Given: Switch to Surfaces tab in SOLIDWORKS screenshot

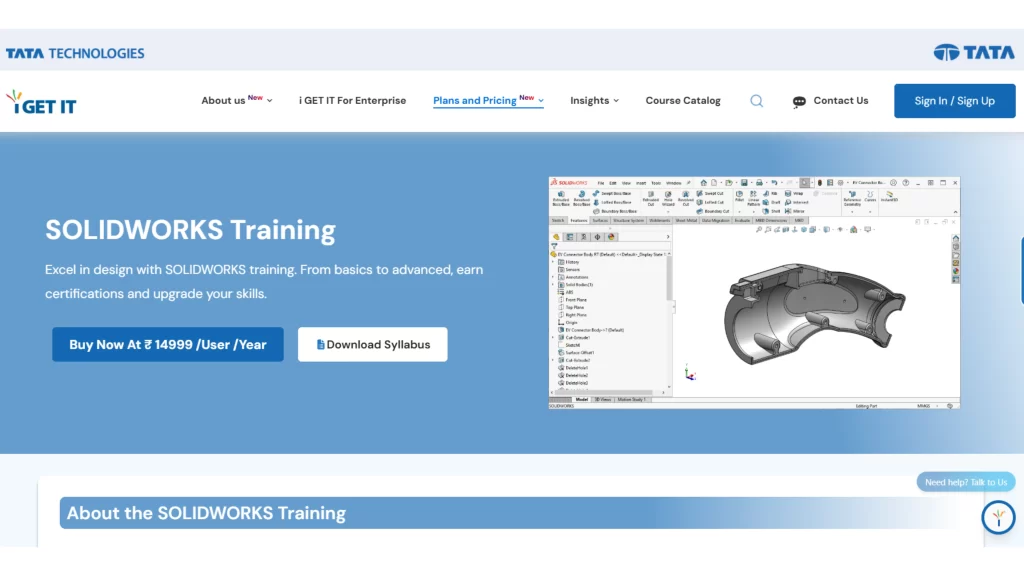Looking at the screenshot, I should click(x=600, y=220).
